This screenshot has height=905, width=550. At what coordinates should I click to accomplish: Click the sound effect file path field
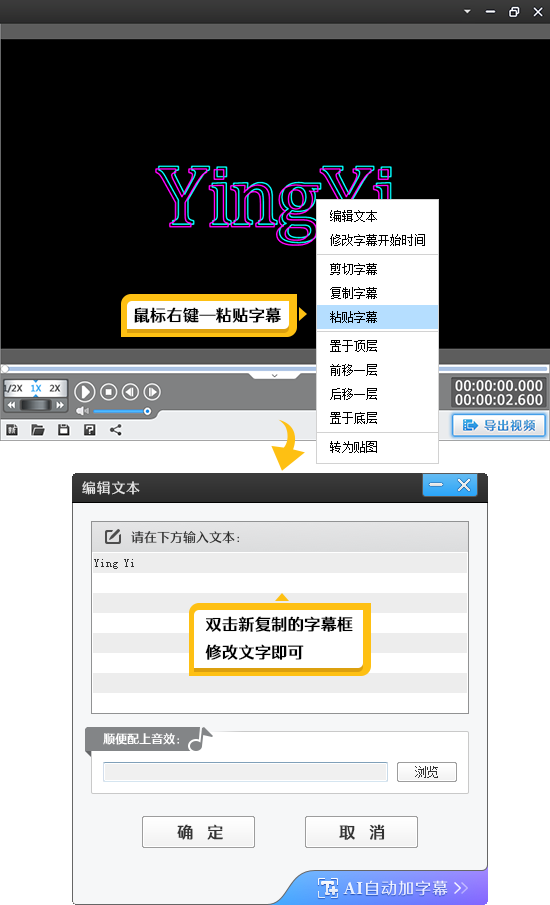click(x=245, y=772)
